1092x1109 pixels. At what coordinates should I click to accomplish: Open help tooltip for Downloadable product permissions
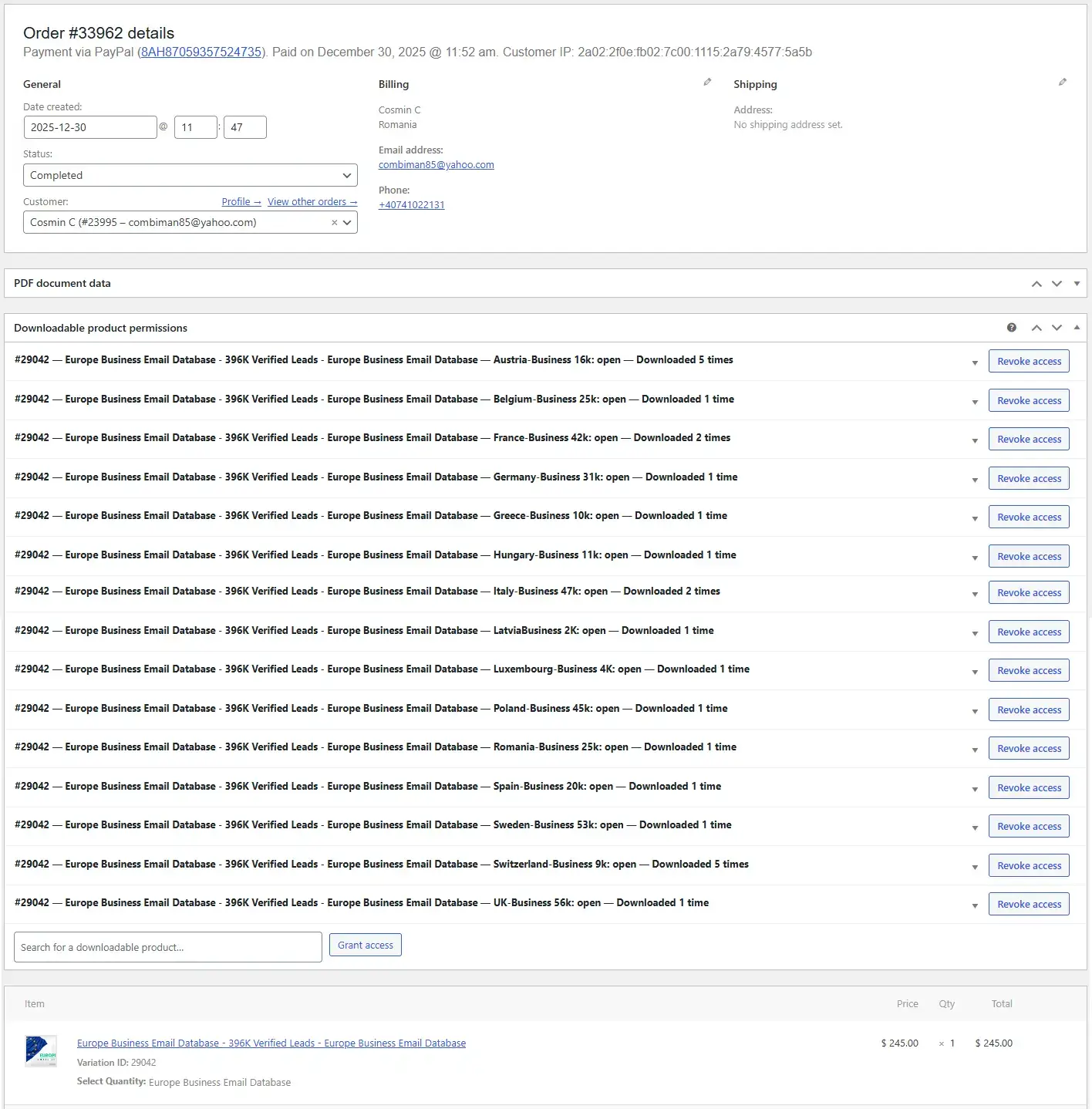click(1011, 328)
